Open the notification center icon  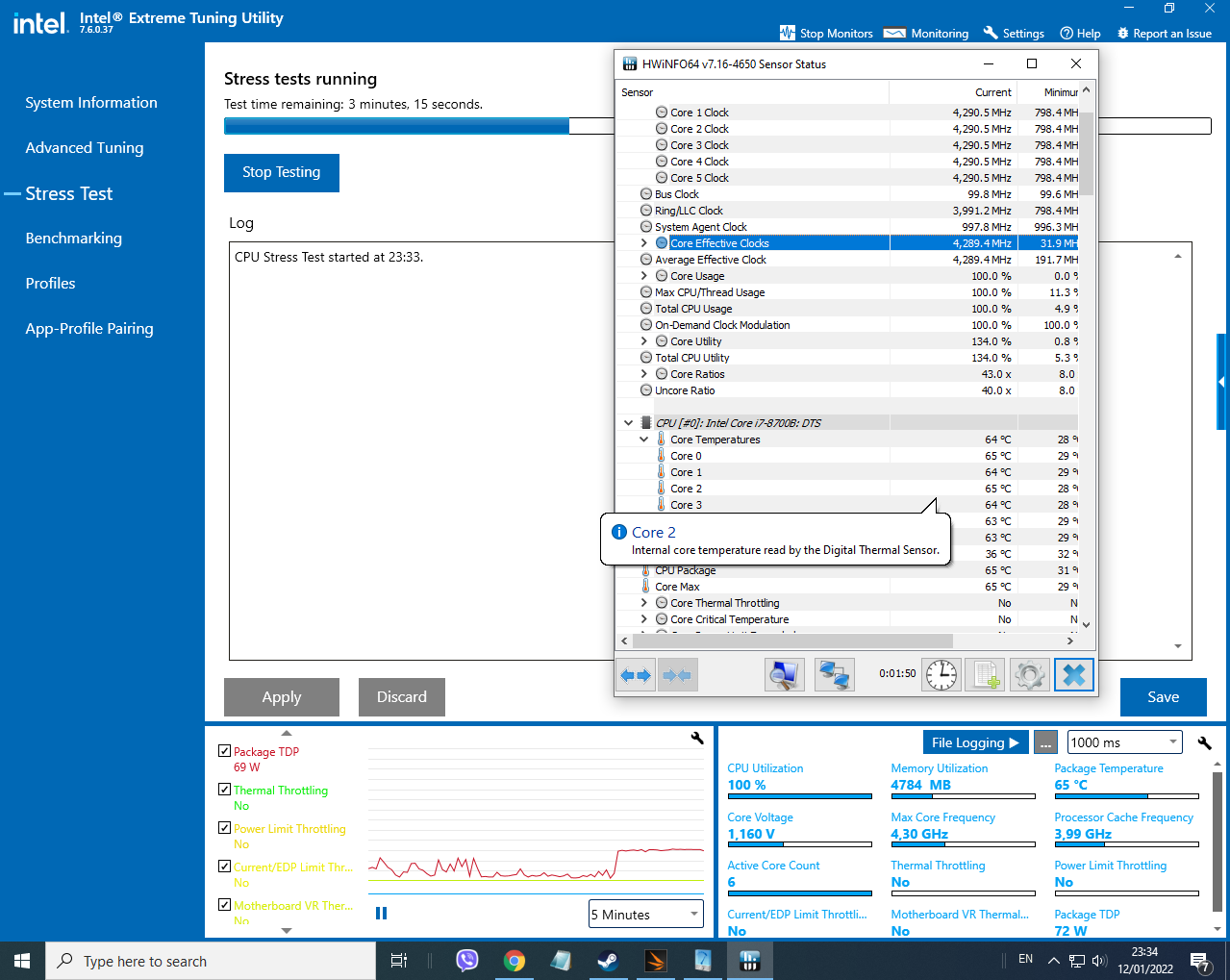pos(1199,961)
